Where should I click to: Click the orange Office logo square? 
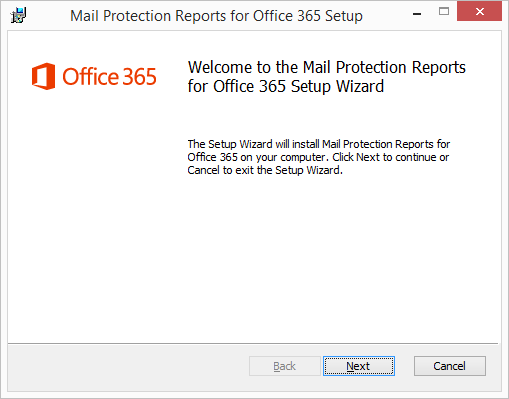43,76
